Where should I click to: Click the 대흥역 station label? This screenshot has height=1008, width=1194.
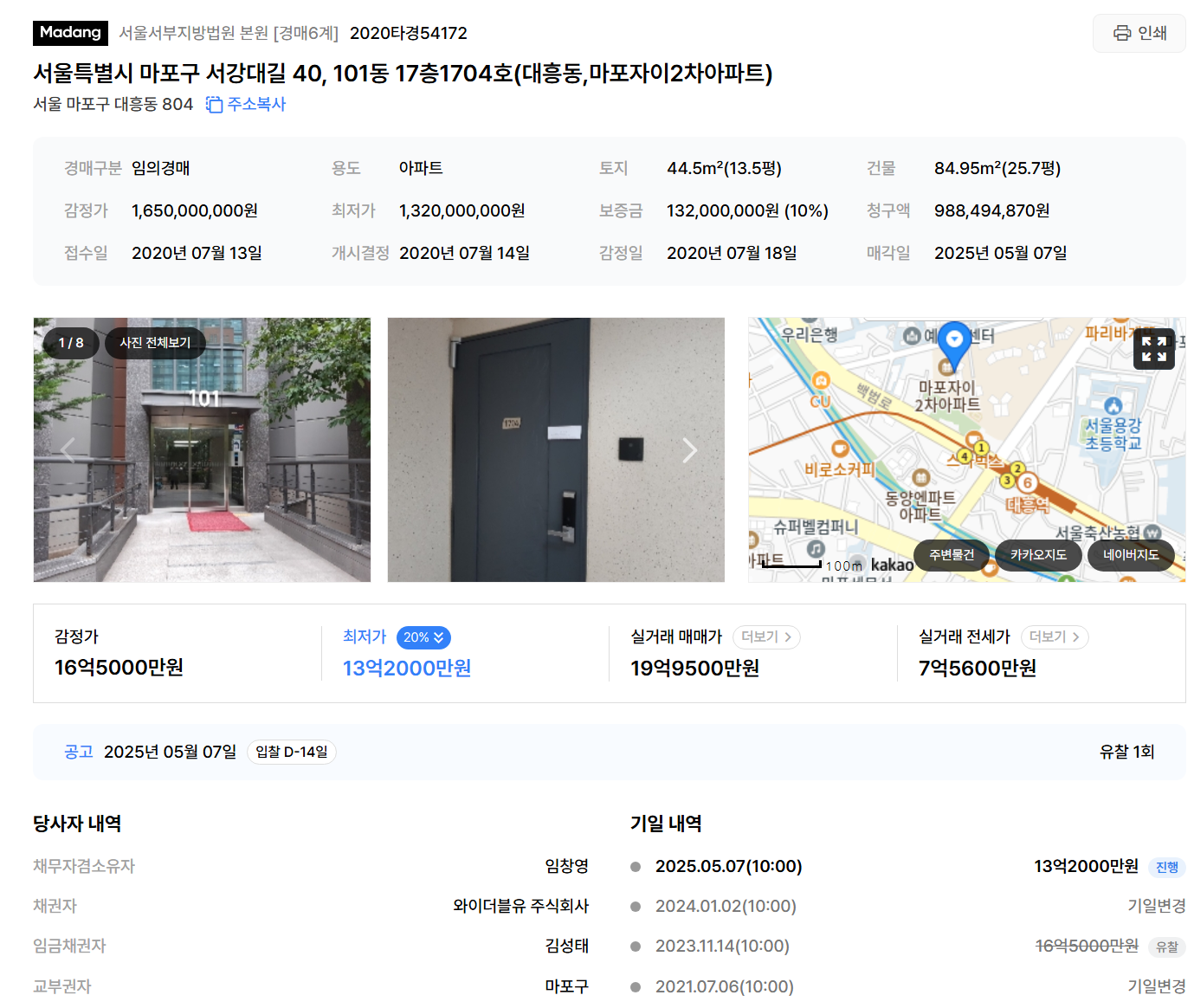(1027, 505)
